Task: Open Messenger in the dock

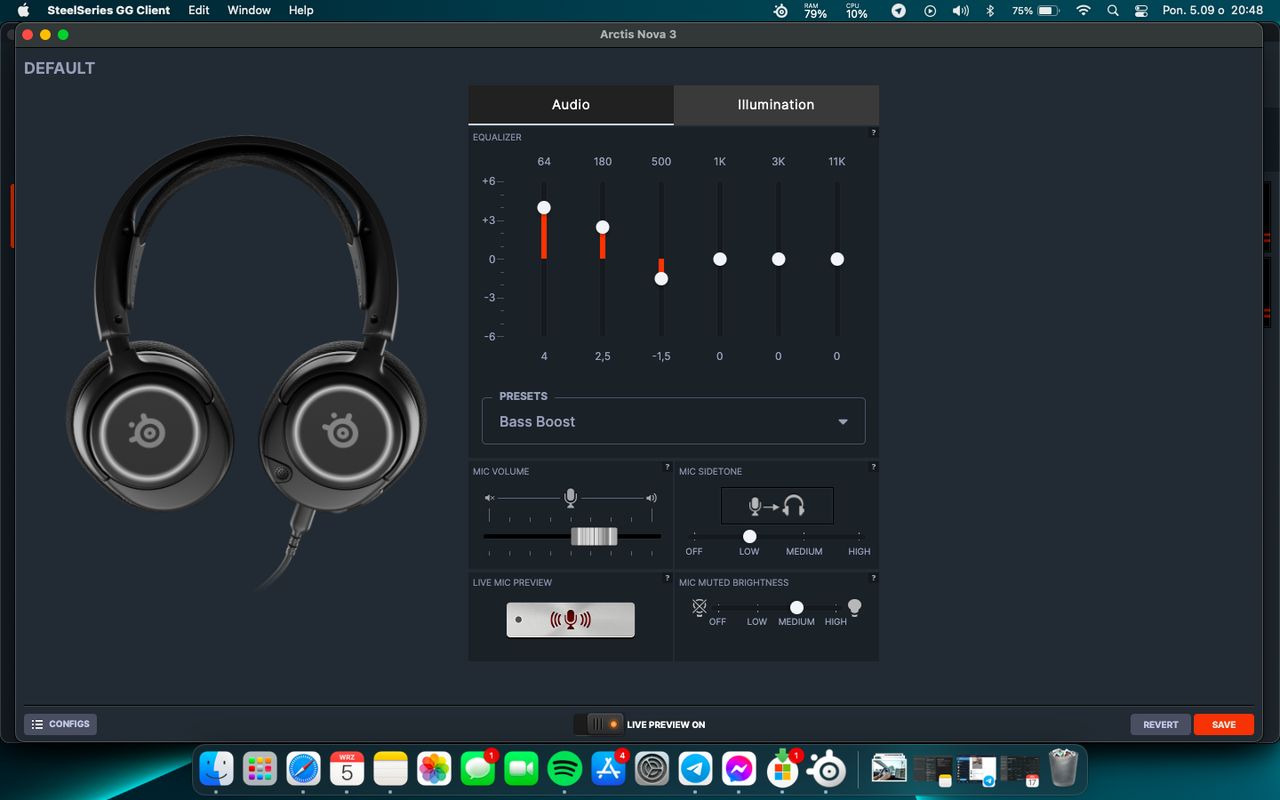Action: point(739,769)
